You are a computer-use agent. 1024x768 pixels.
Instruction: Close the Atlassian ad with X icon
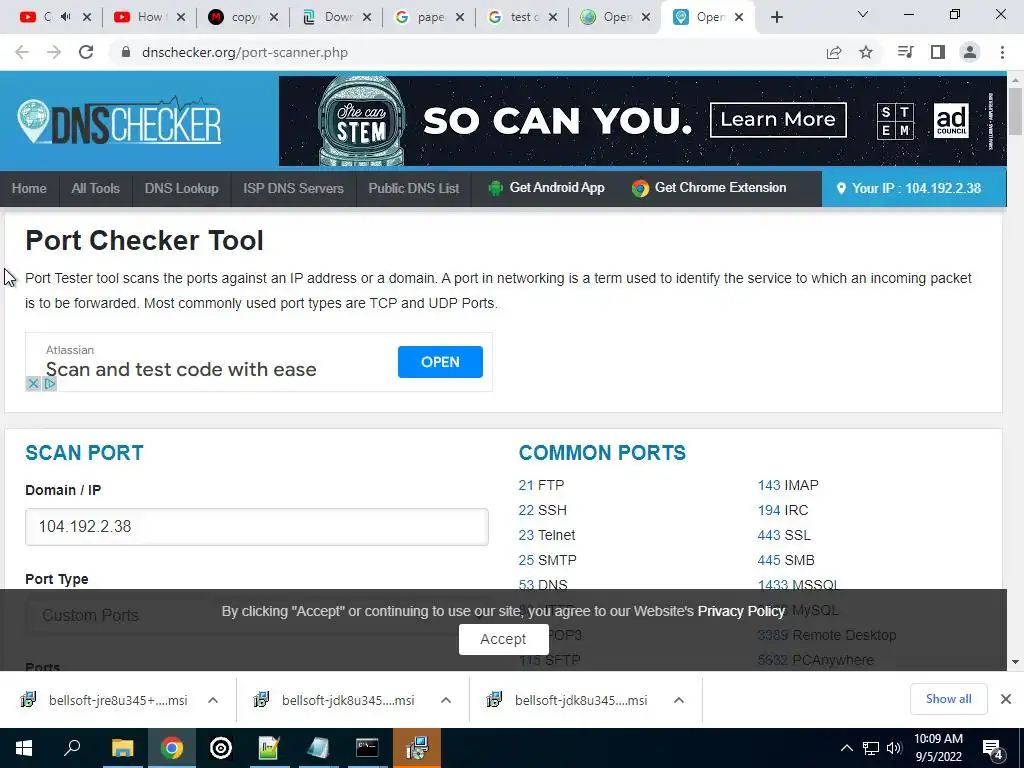pyautogui.click(x=33, y=383)
